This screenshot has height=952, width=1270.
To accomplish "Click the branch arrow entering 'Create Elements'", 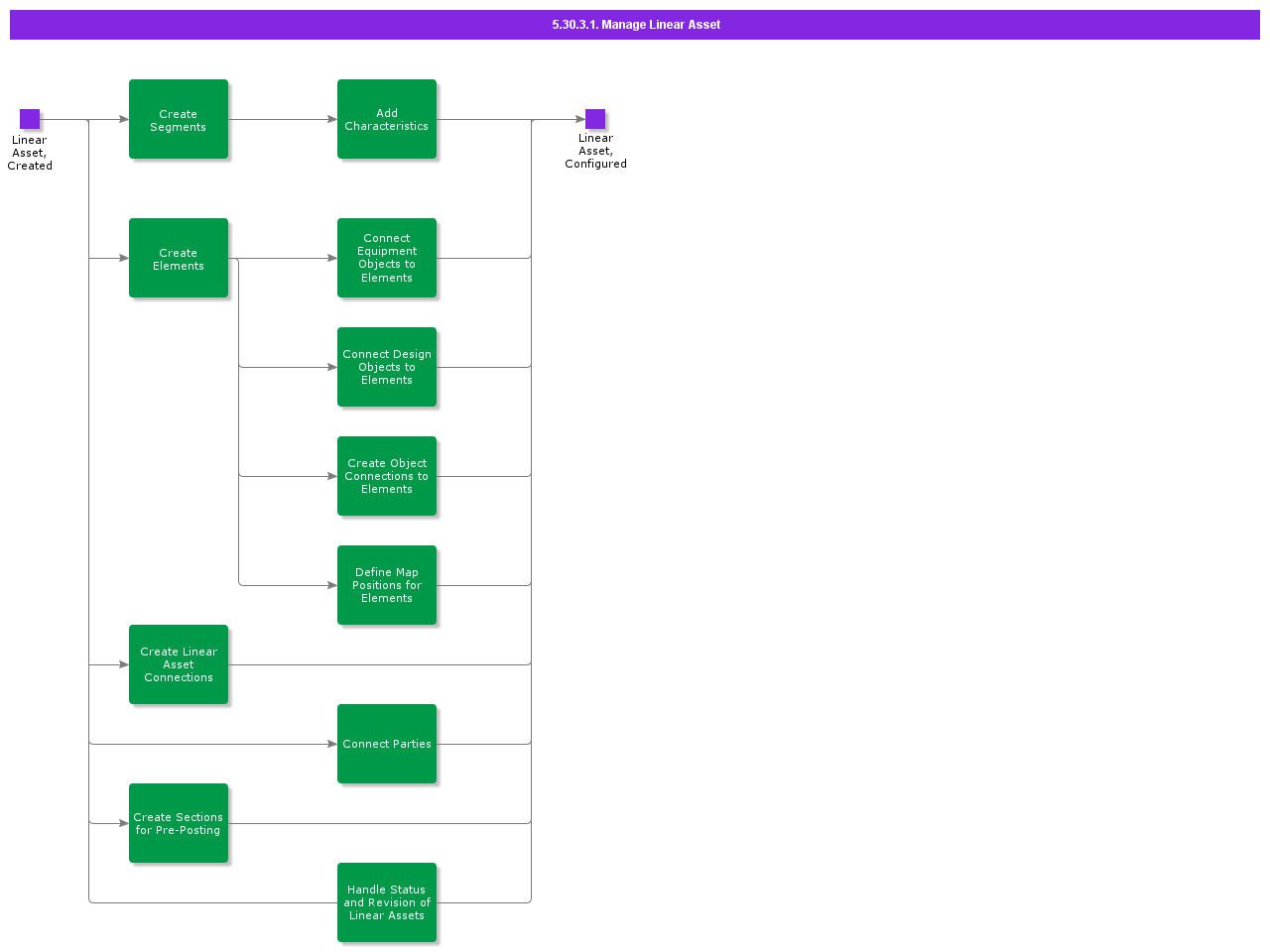I will pos(109,258).
